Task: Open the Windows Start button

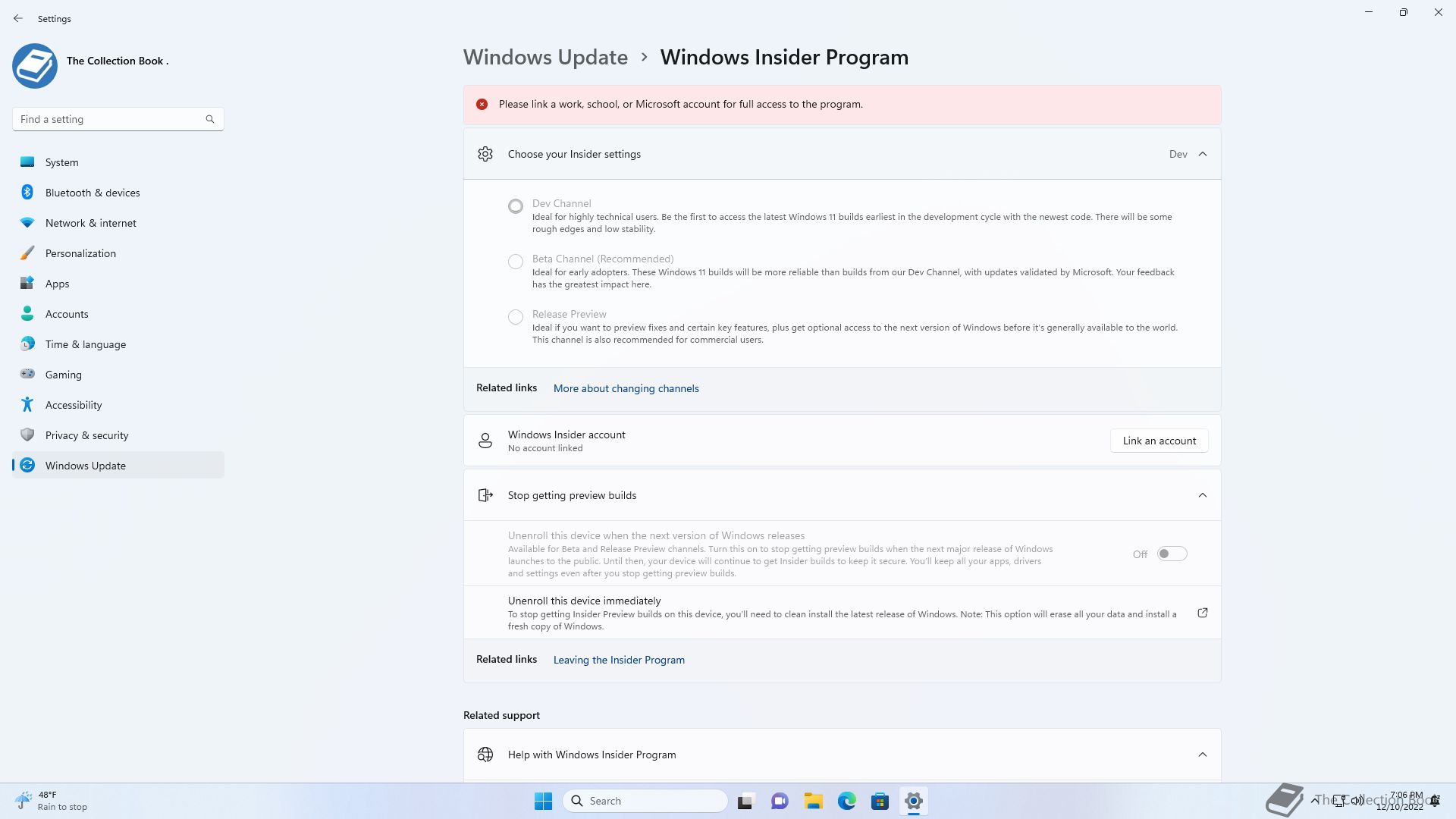Action: 543,801
